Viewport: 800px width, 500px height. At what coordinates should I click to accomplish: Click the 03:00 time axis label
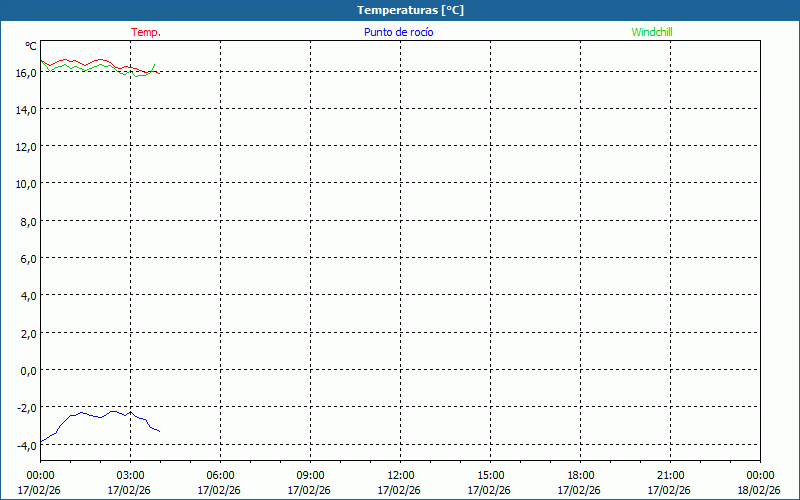pyautogui.click(x=130, y=476)
